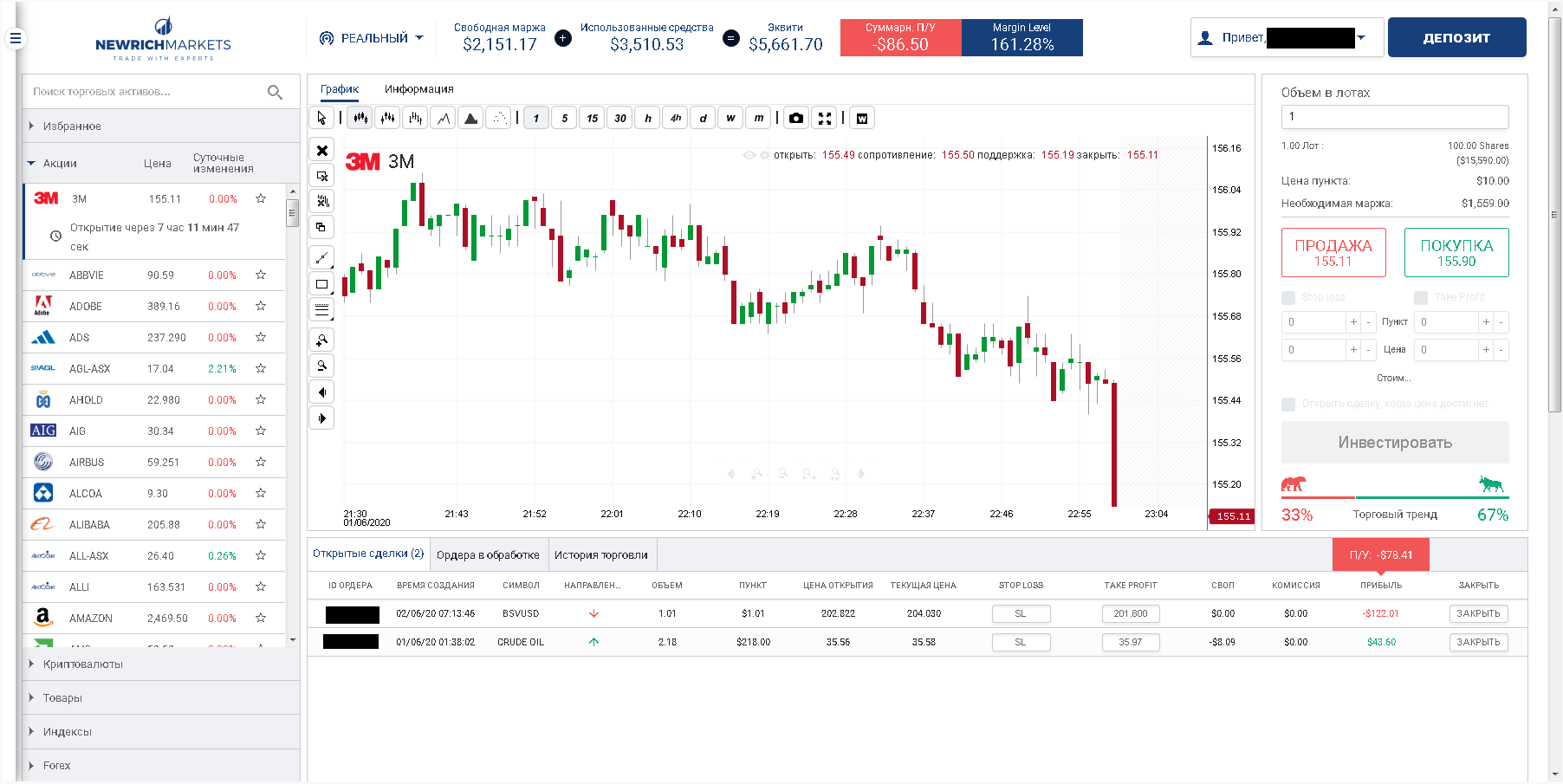Switch chart to candlestick style
This screenshot has width=1563, height=784.
point(360,118)
